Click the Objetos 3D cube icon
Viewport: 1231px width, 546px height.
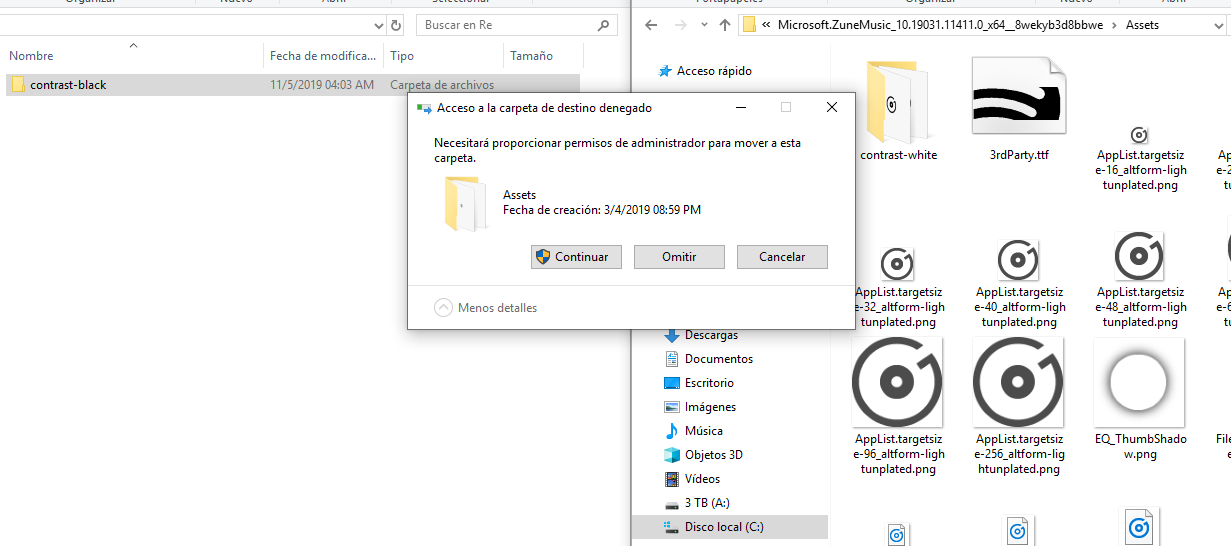(x=672, y=455)
